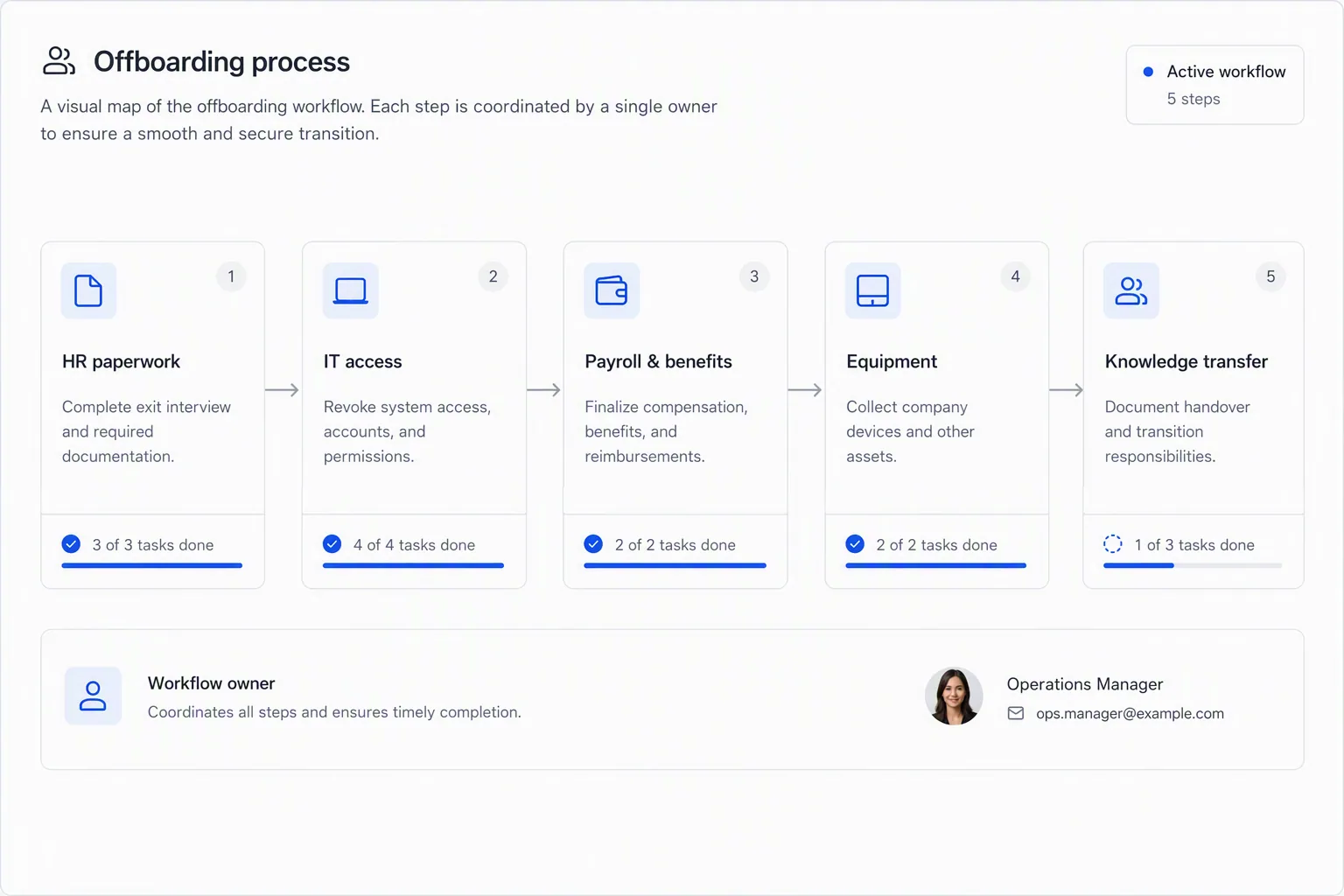Click the Equipment progress bar
The width and height of the screenshot is (1344, 896).
pyautogui.click(x=936, y=566)
